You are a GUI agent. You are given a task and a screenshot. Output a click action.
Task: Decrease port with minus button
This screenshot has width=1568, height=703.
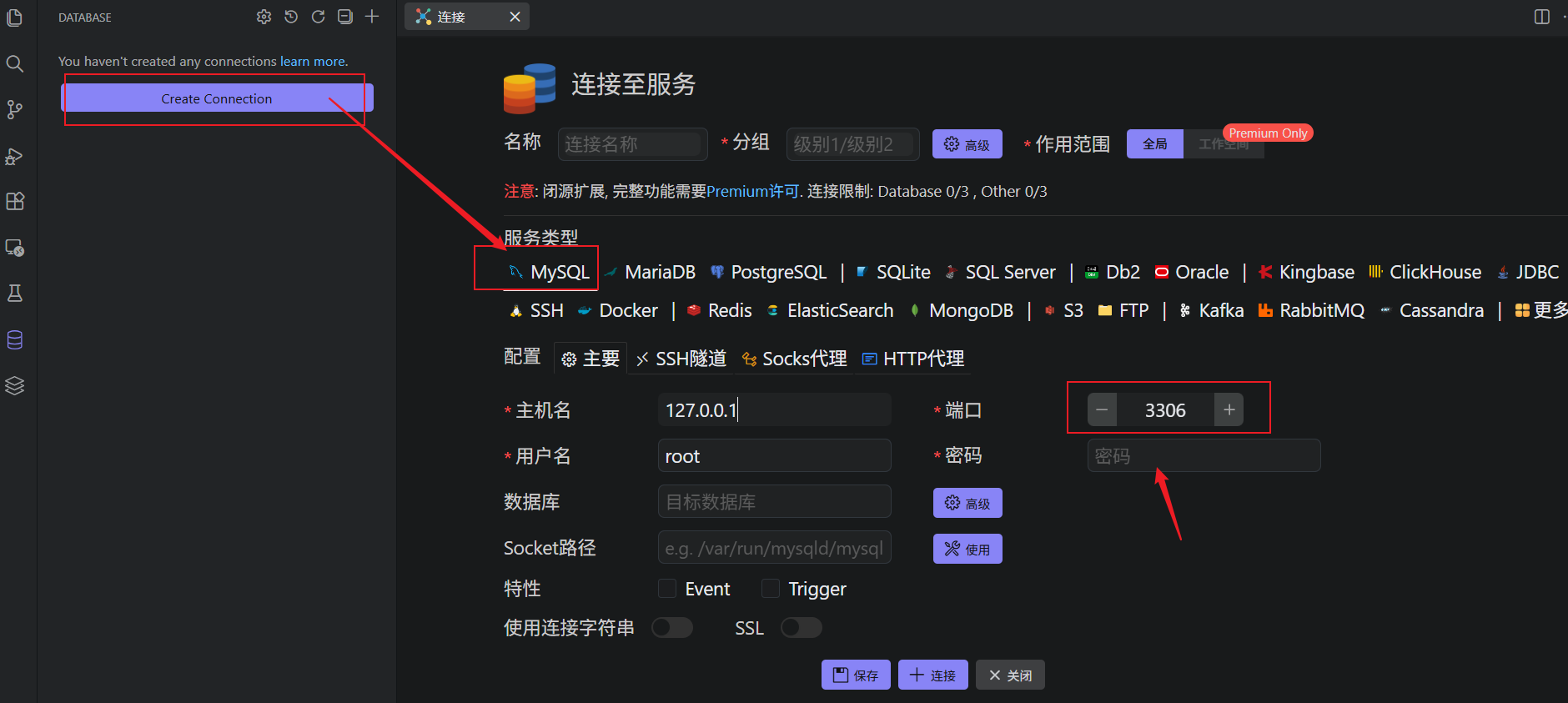[1102, 410]
